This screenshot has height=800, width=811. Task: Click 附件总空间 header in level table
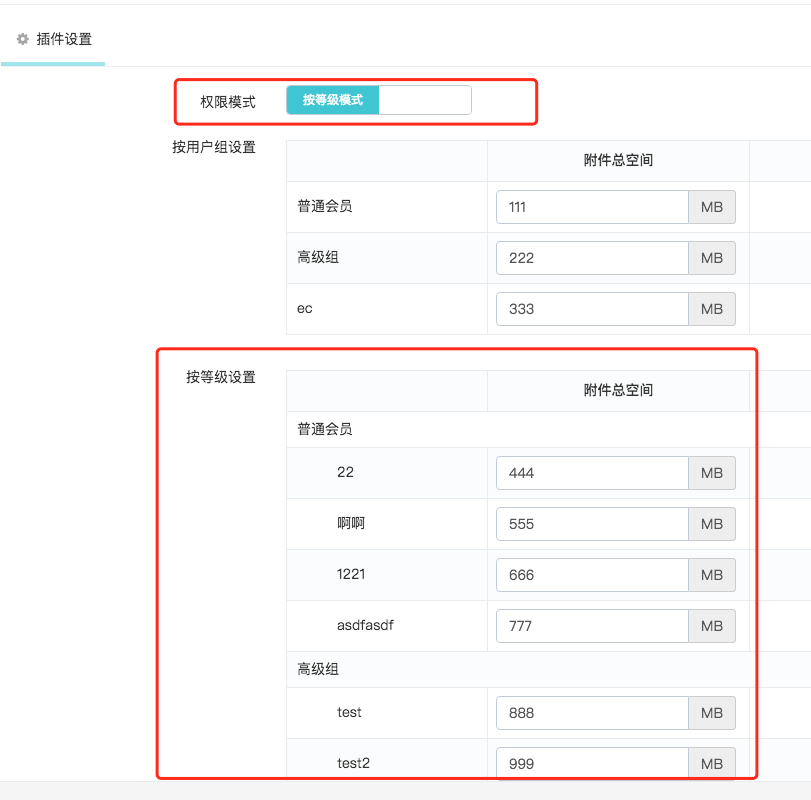tap(618, 390)
